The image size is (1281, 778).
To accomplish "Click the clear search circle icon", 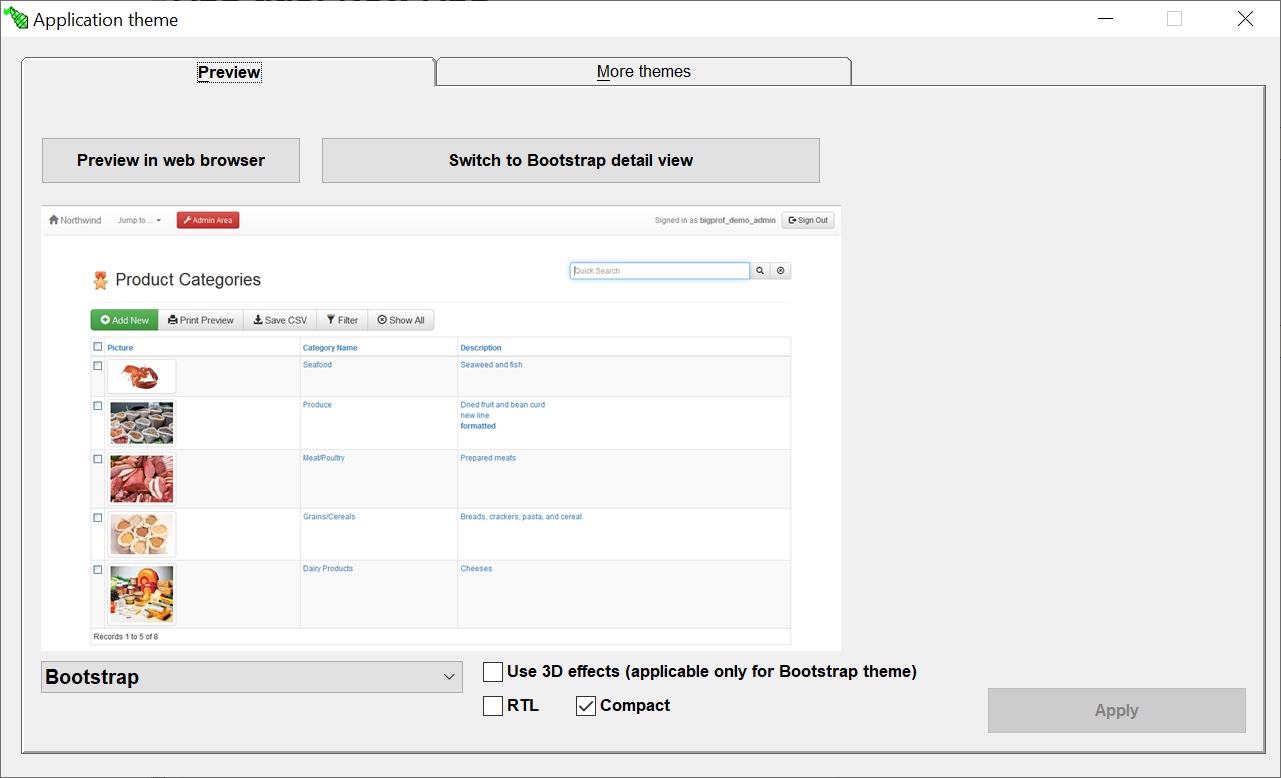I will [x=781, y=271].
